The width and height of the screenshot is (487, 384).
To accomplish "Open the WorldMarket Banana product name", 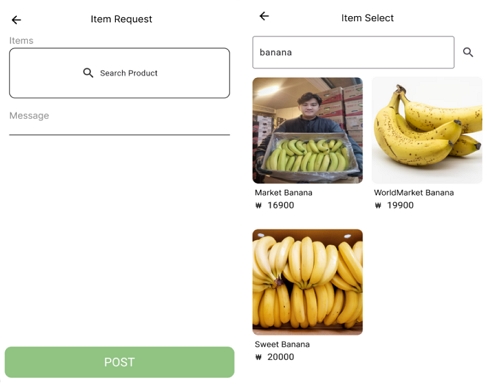I will pos(414,193).
